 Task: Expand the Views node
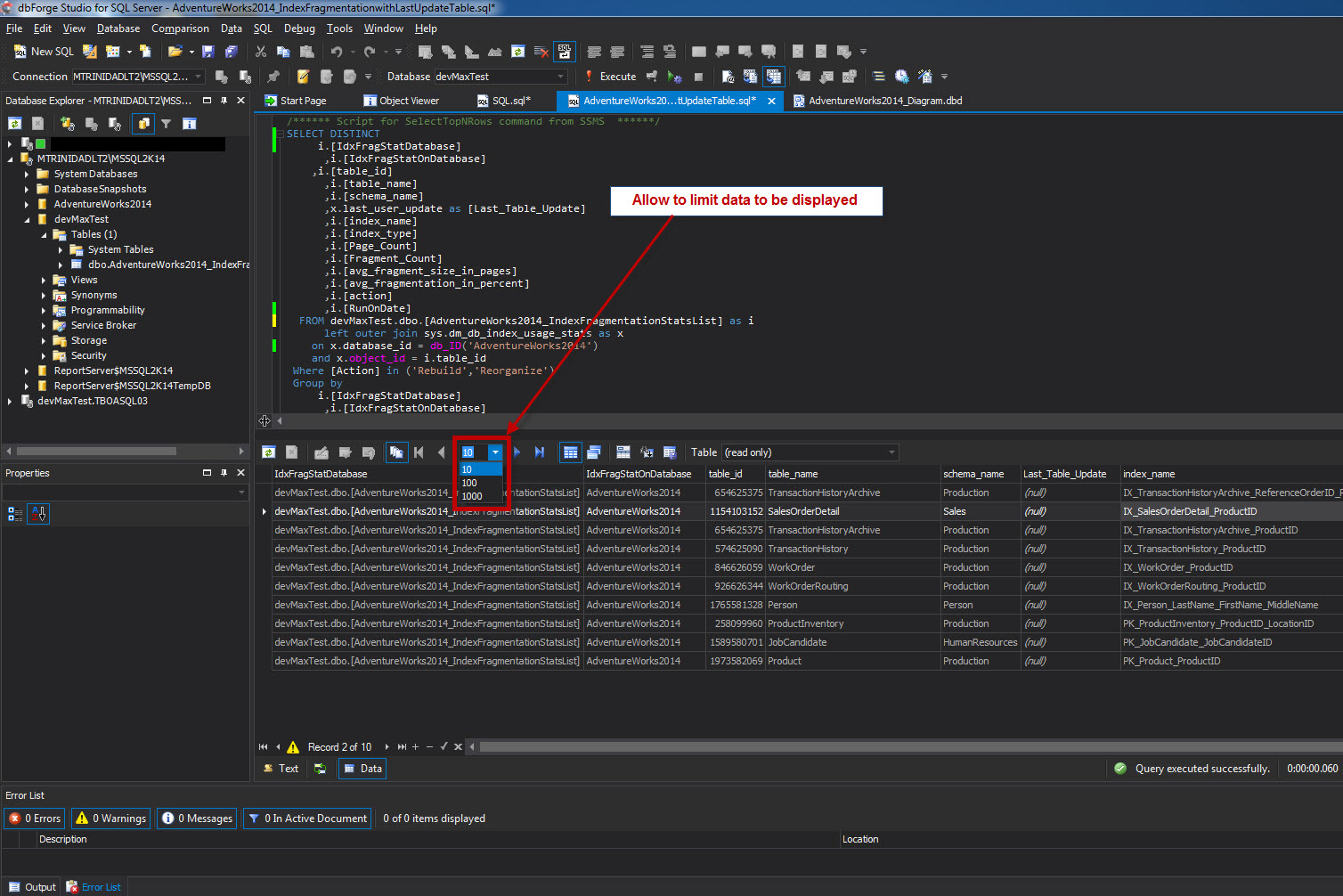pyautogui.click(x=44, y=280)
